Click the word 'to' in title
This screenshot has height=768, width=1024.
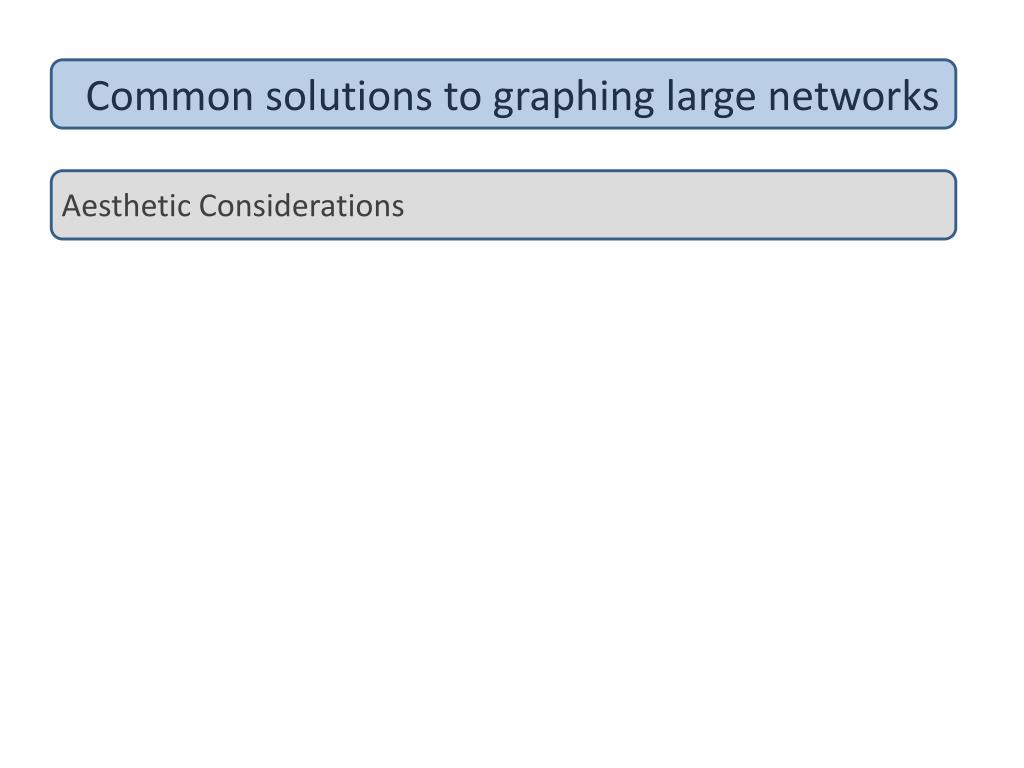pyautogui.click(x=462, y=97)
